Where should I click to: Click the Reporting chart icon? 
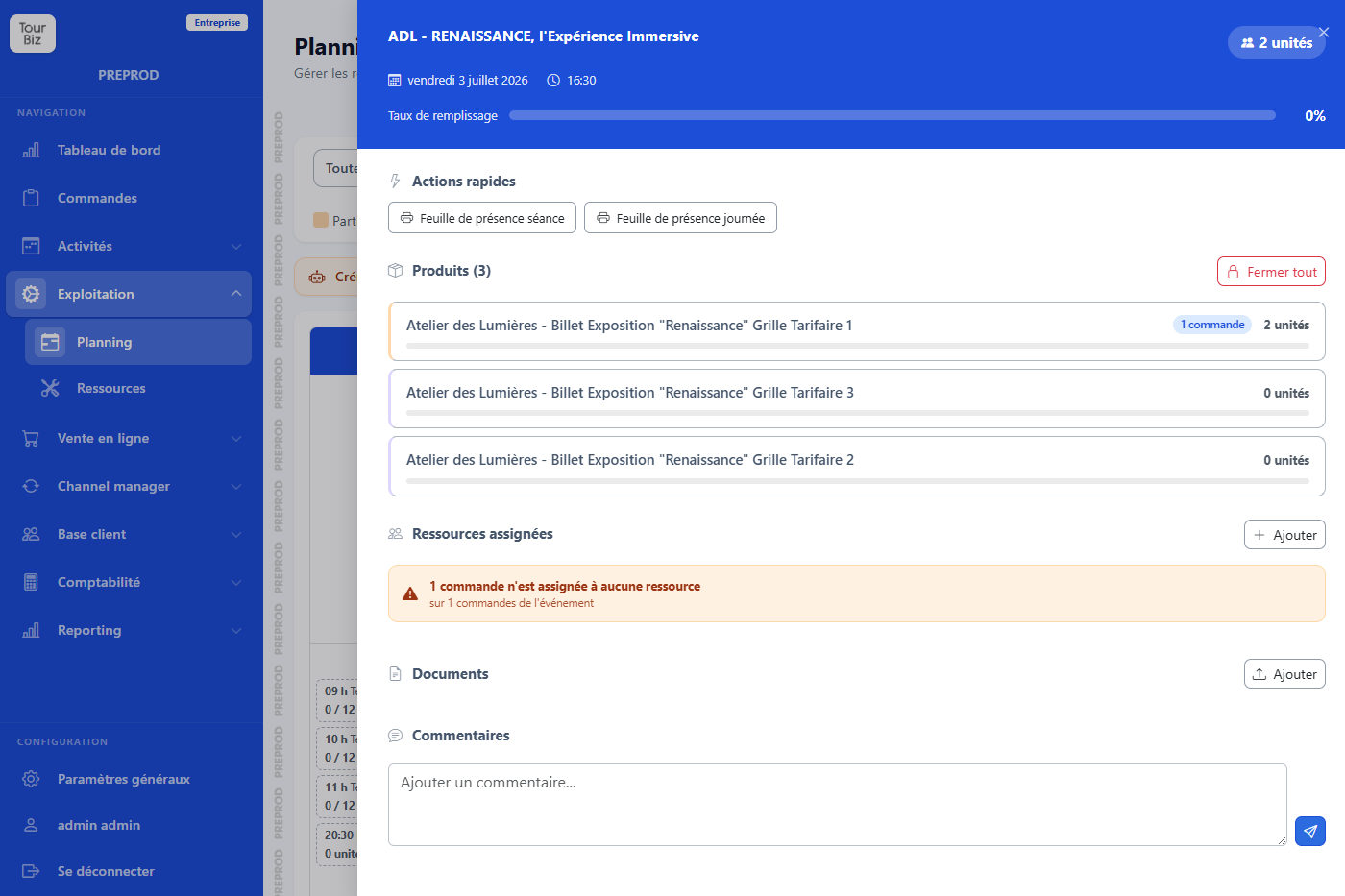31,630
